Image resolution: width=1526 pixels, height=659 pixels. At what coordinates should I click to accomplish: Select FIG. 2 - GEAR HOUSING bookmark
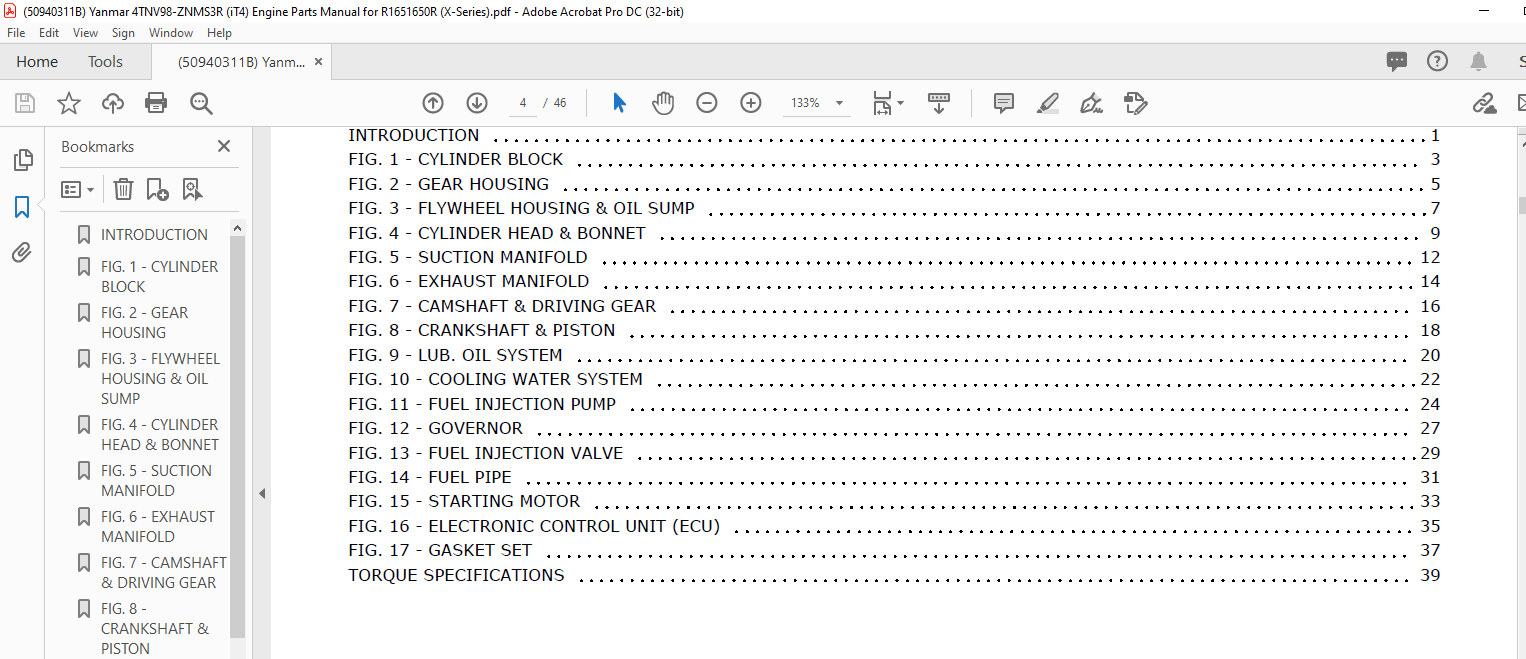144,323
